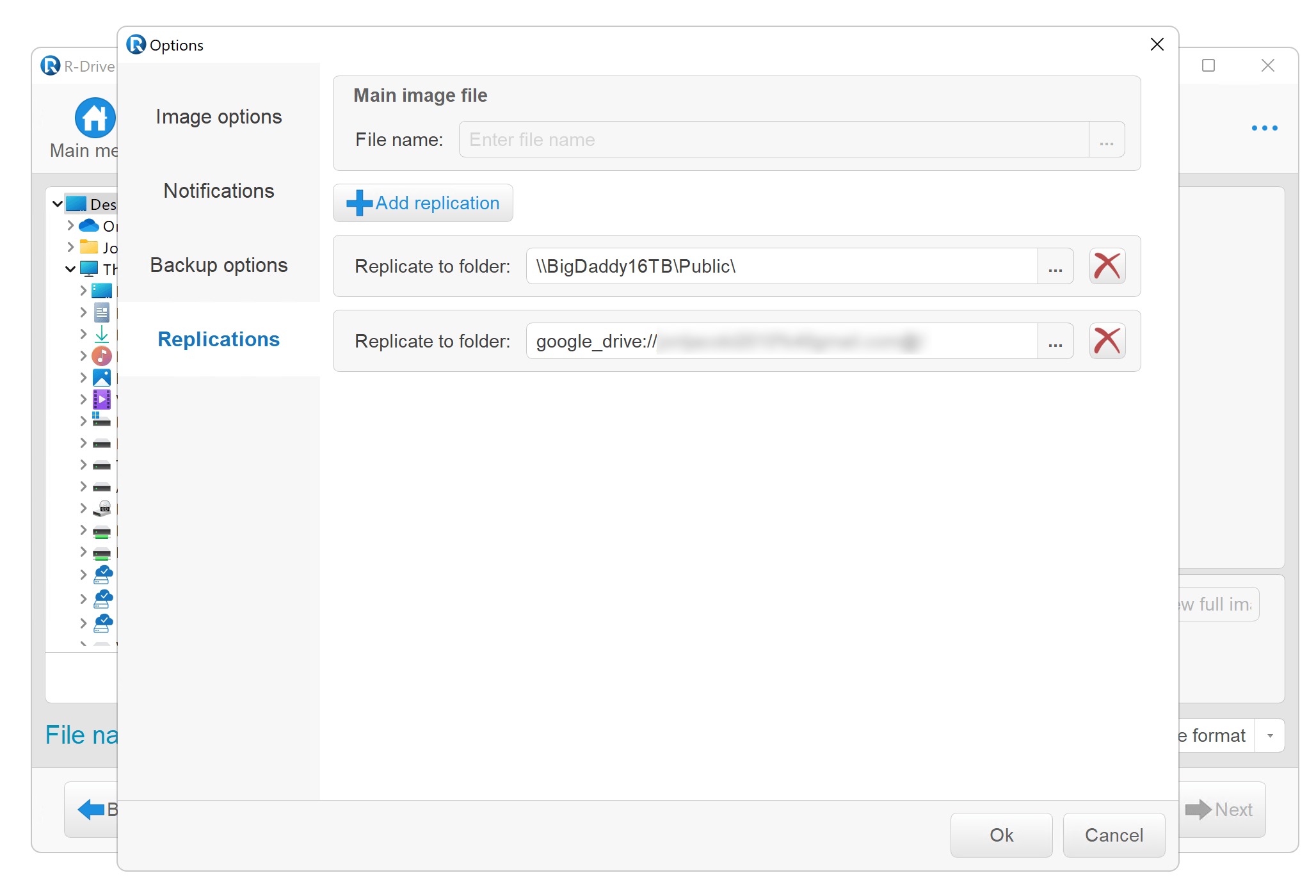Open Backup options section
Image resolution: width=1316 pixels, height=896 pixels.
(x=218, y=265)
